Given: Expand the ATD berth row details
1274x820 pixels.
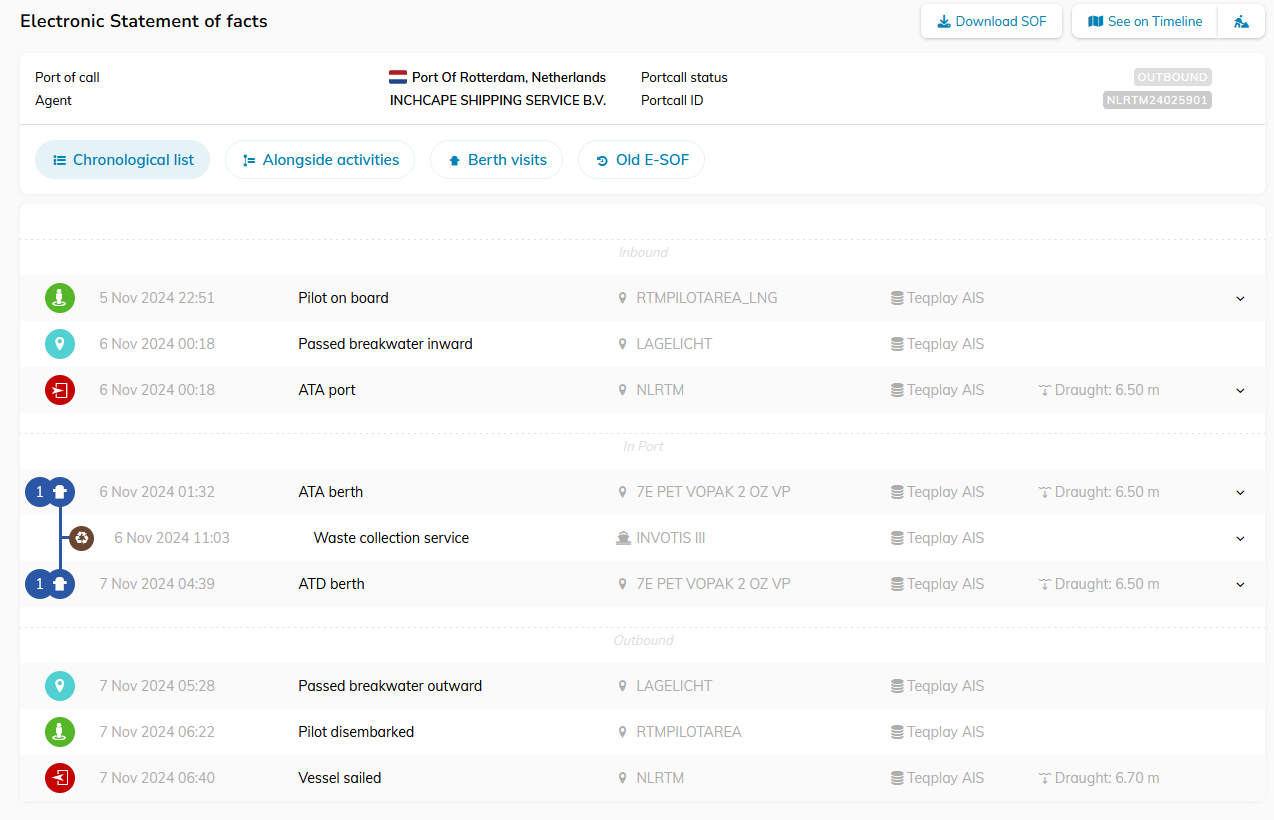Looking at the screenshot, I should [x=1240, y=584].
